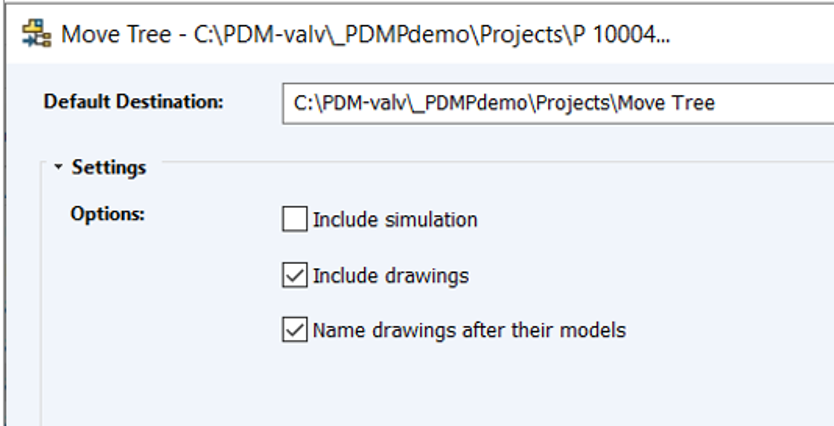Viewport: 834px width, 426px height.
Task: Click blank area below Name drawings checkbox
Action: coord(450,385)
